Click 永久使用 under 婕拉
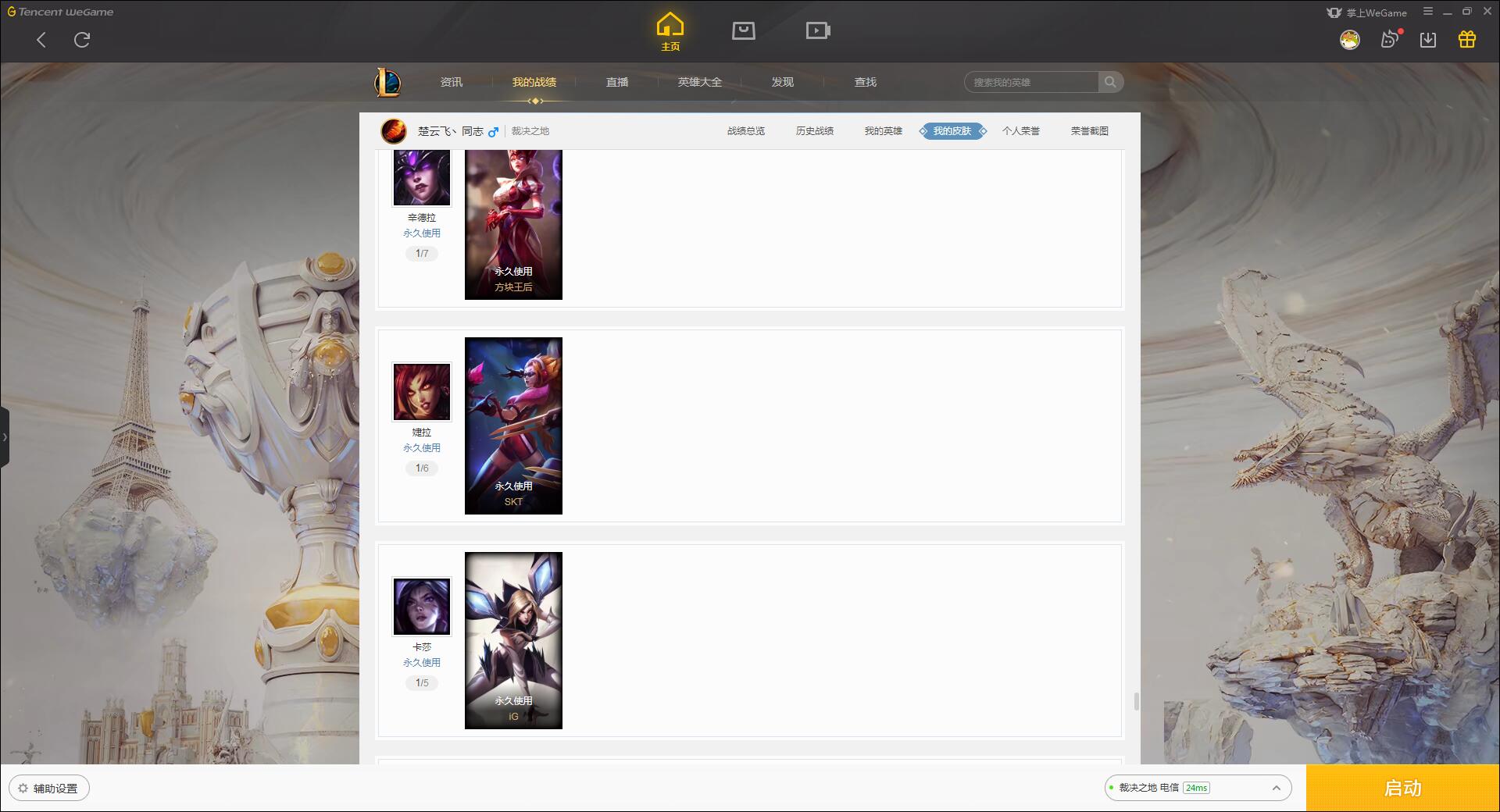The width and height of the screenshot is (1500, 812). [x=422, y=448]
